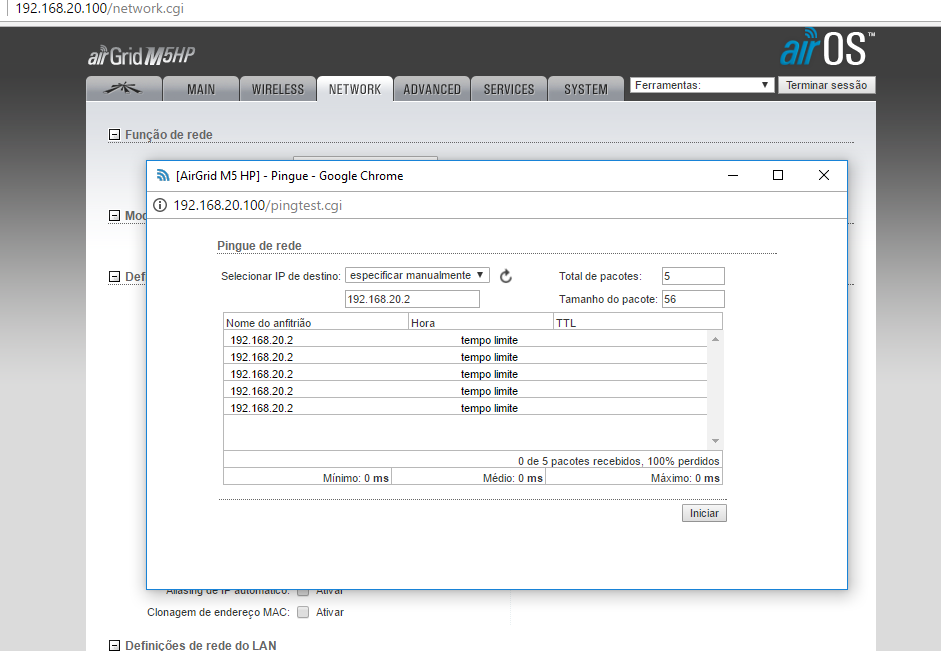Viewport: 941px width, 651px height.
Task: Click the Iniciar button
Action: pyautogui.click(x=704, y=513)
